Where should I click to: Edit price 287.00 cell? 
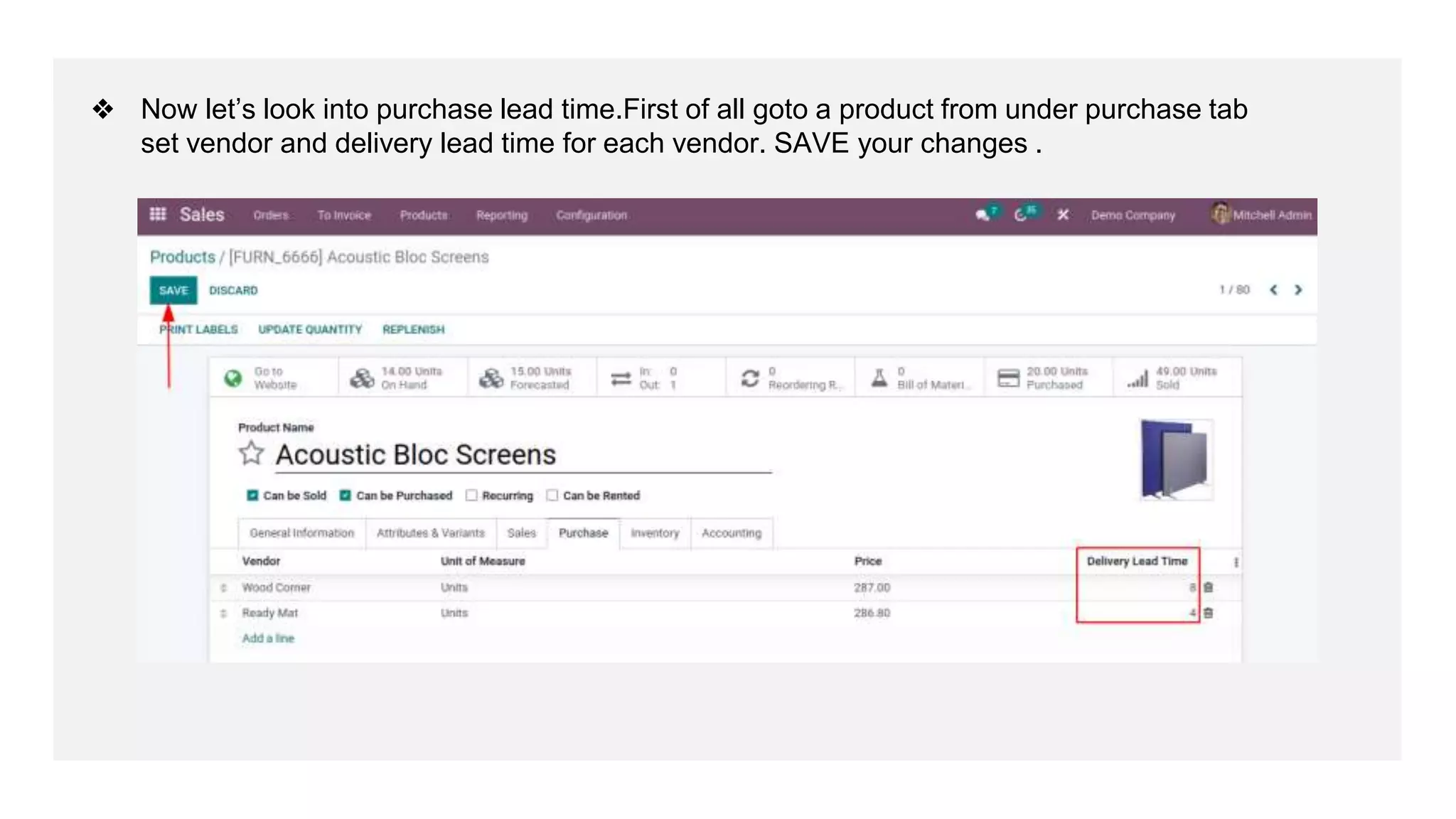click(872, 588)
